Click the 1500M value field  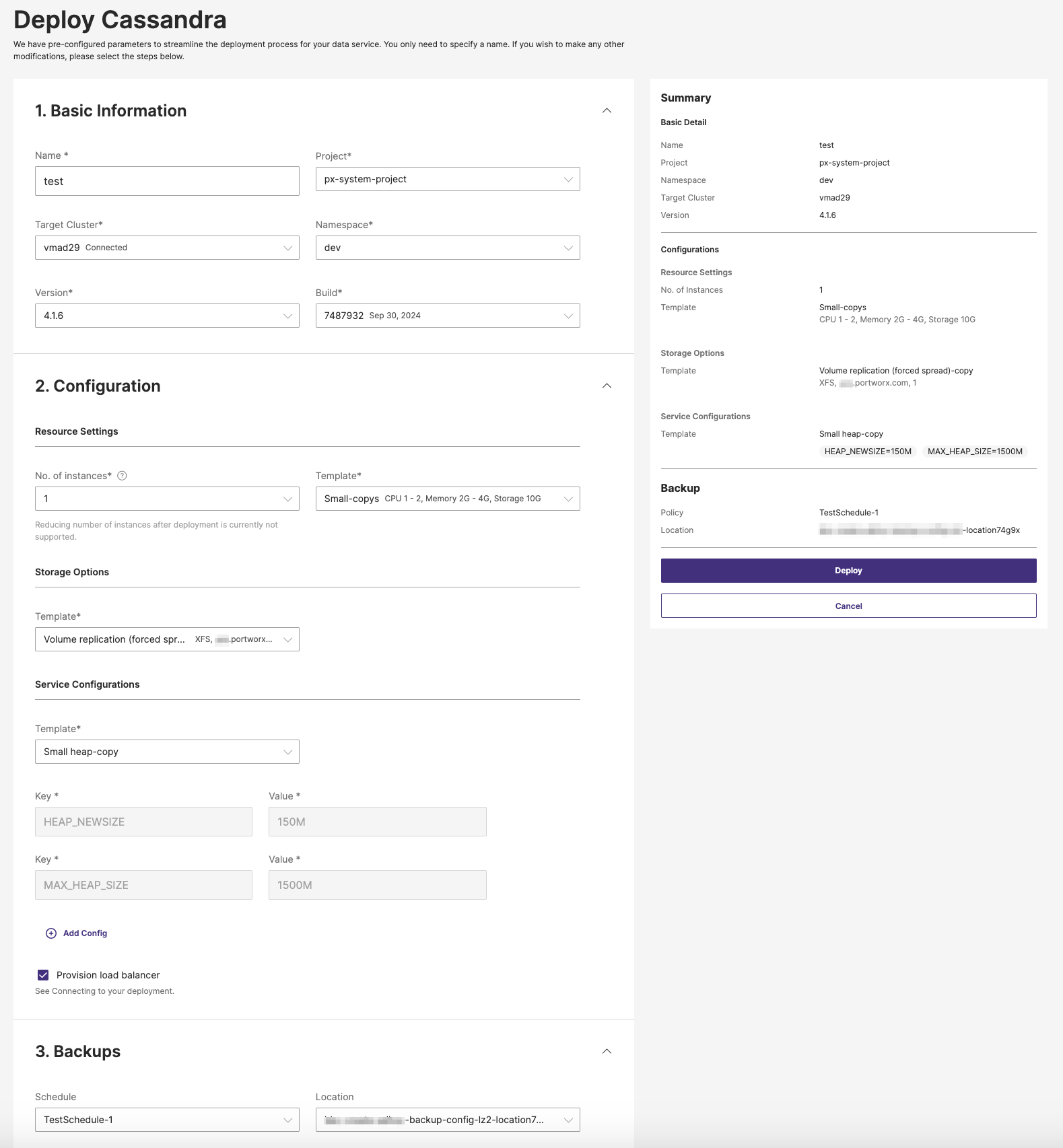point(377,885)
